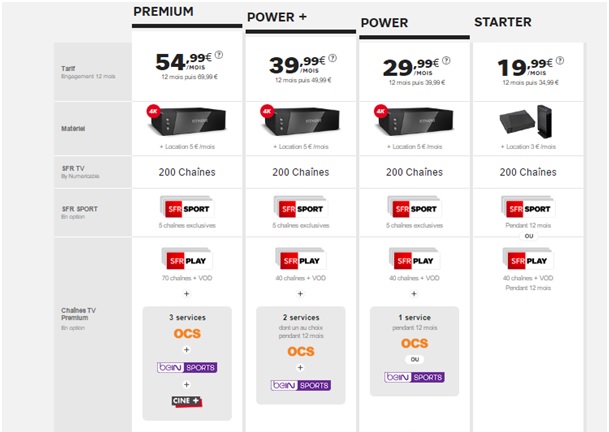Select the SFR Sport logo in the Starter column
609x432 pixels.
point(529,210)
